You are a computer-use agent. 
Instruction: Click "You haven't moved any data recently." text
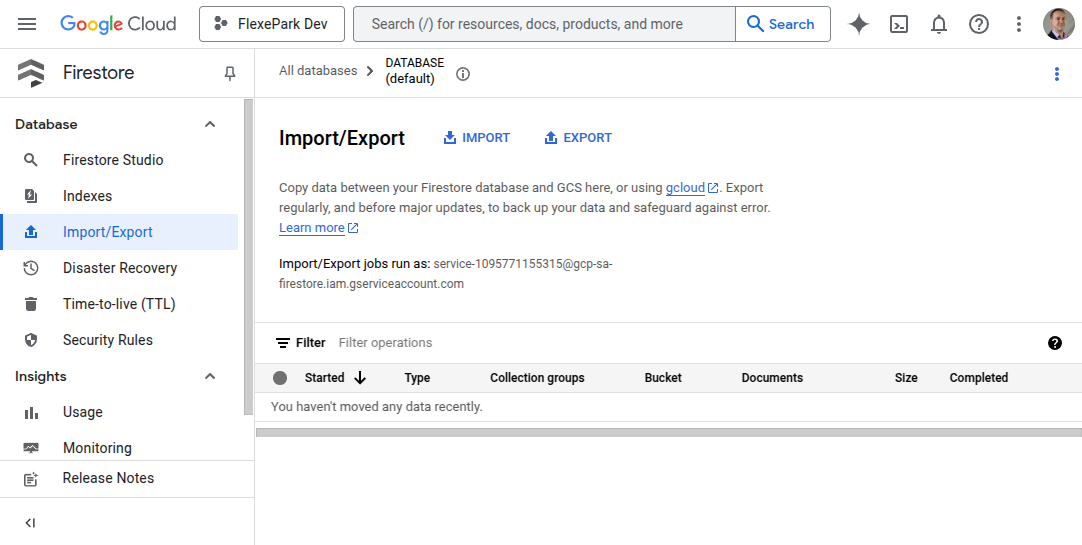point(377,407)
